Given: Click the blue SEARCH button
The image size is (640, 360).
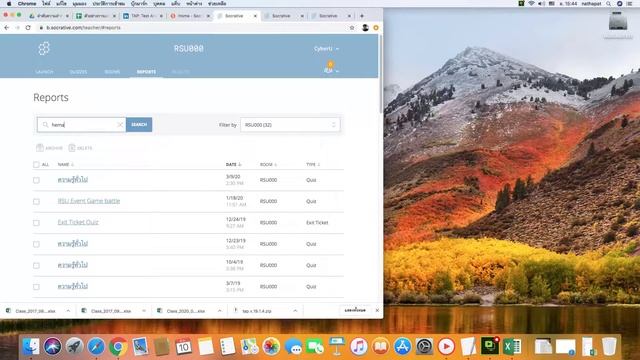Looking at the screenshot, I should pos(139,124).
